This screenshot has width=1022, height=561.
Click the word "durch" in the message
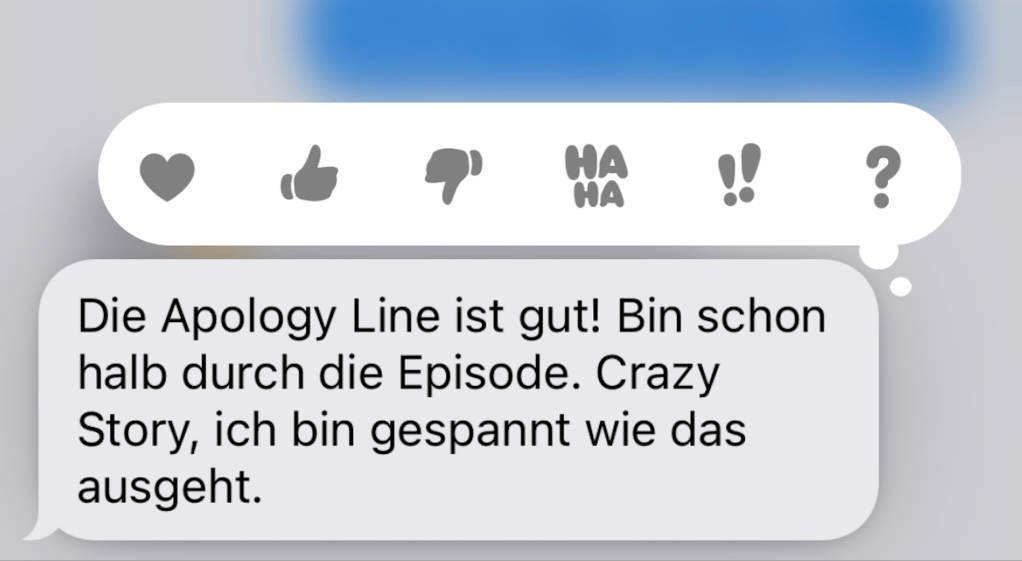coord(242,373)
